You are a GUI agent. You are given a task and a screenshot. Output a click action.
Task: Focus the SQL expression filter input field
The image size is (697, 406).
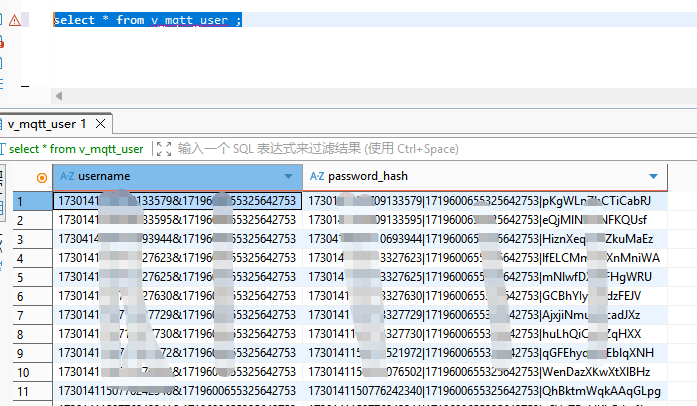[x=400, y=149]
